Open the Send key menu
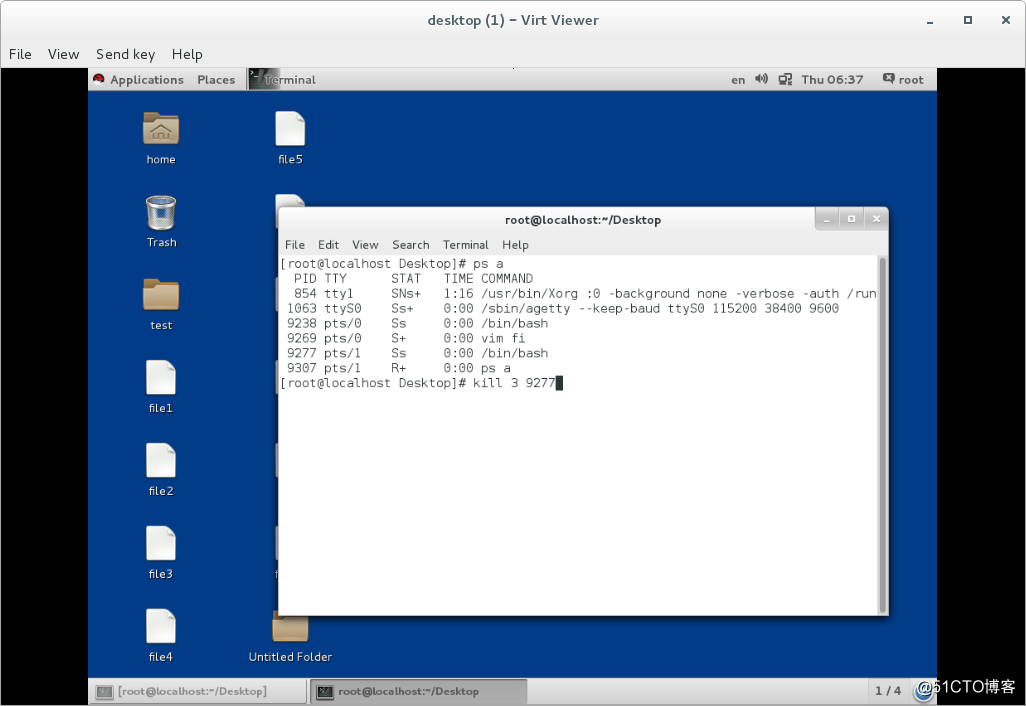 click(x=126, y=54)
